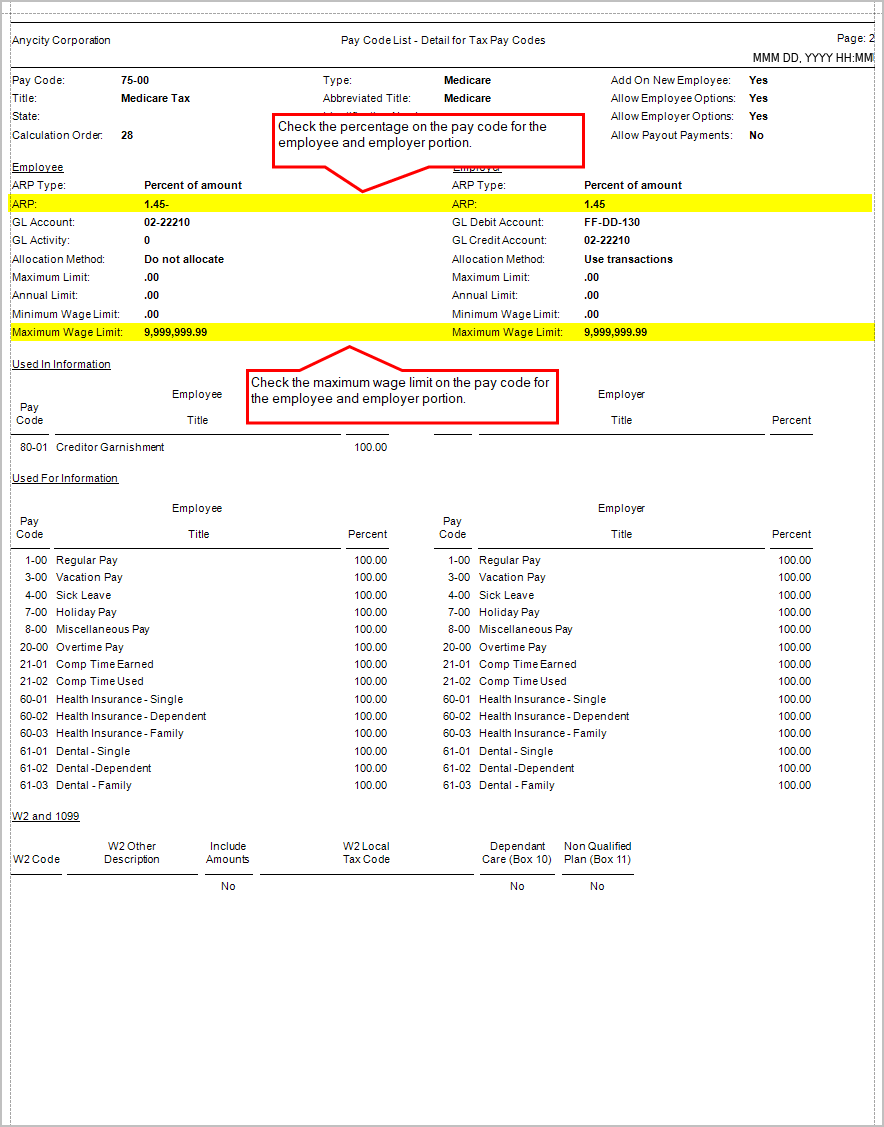Image resolution: width=884 pixels, height=1127 pixels.
Task: Select the '80-01' Creditor Garnishment pay code
Action: [x=34, y=447]
